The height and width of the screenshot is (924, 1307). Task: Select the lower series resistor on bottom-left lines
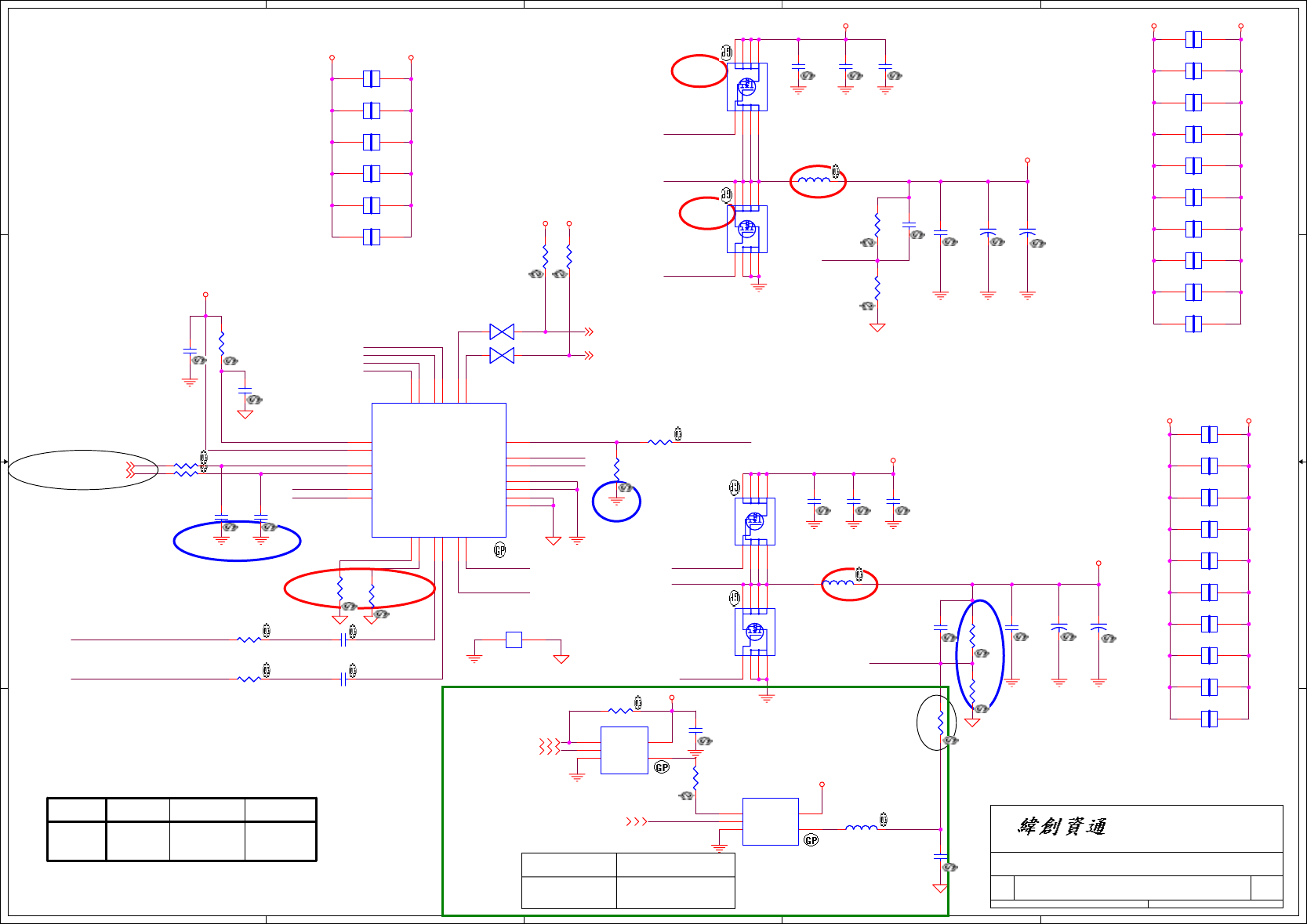tap(249, 679)
